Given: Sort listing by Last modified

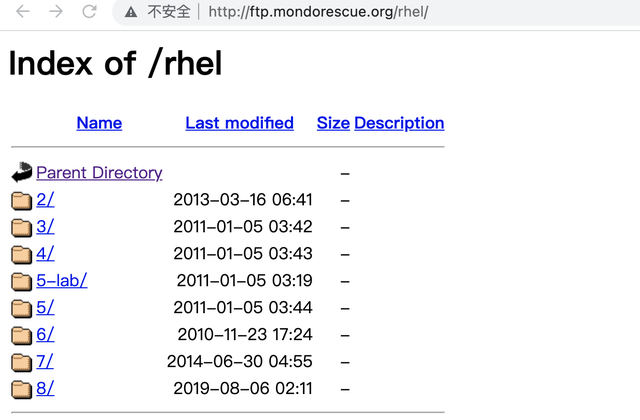Looking at the screenshot, I should [x=239, y=123].
